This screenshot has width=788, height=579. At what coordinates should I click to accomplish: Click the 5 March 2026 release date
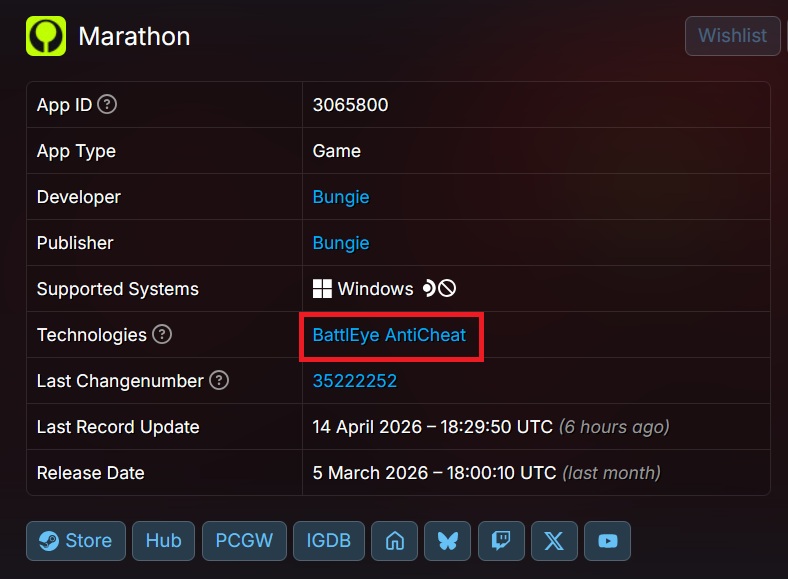(x=434, y=473)
